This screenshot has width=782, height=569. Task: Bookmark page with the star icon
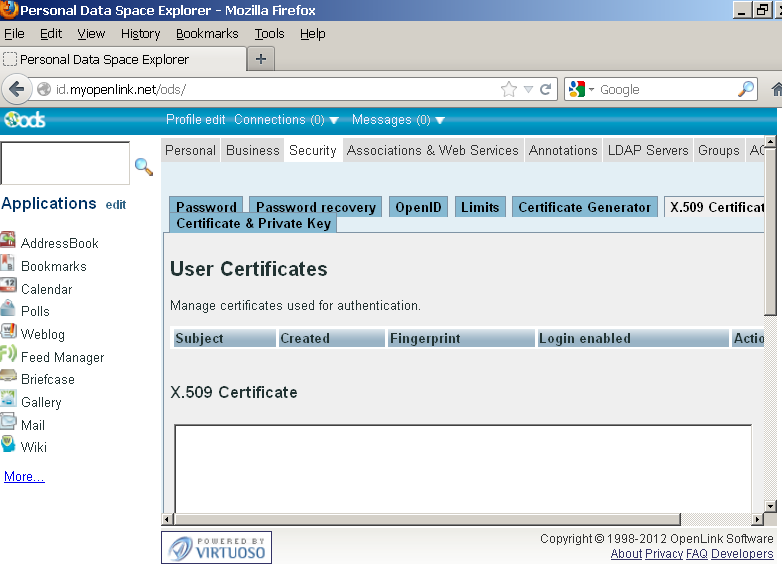[509, 89]
